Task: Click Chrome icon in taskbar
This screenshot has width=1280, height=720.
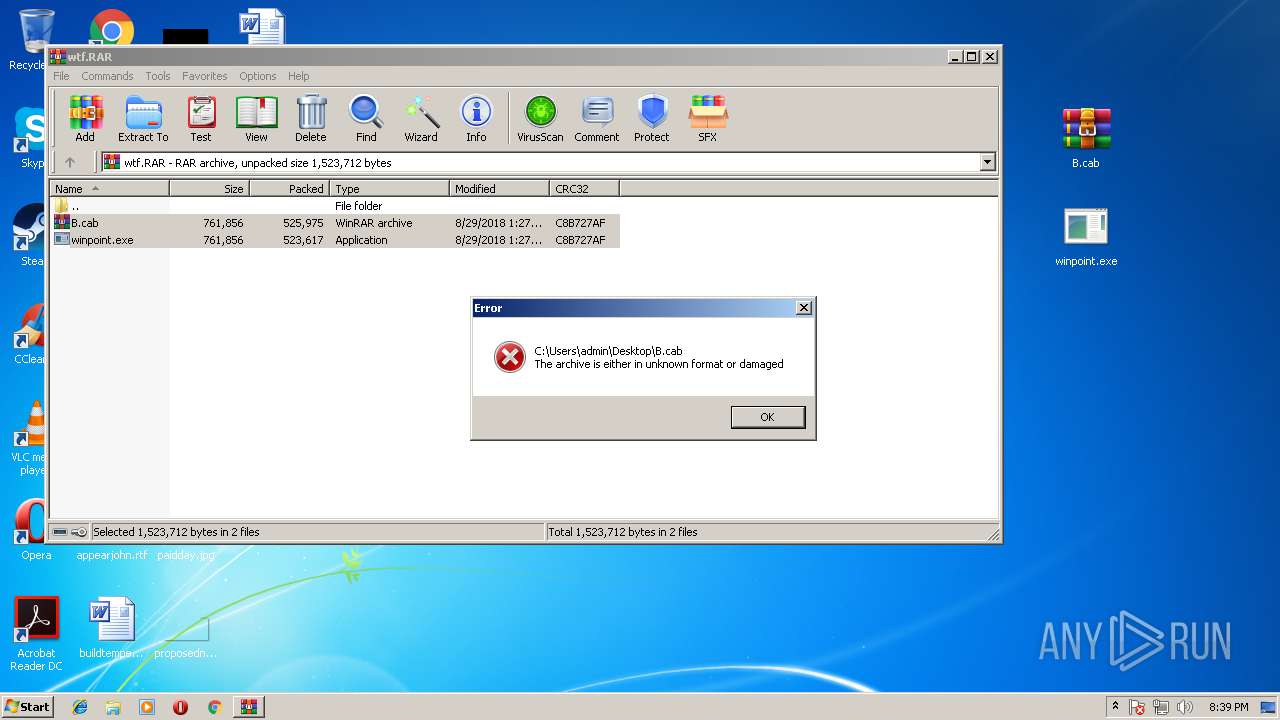Action: tap(214, 707)
